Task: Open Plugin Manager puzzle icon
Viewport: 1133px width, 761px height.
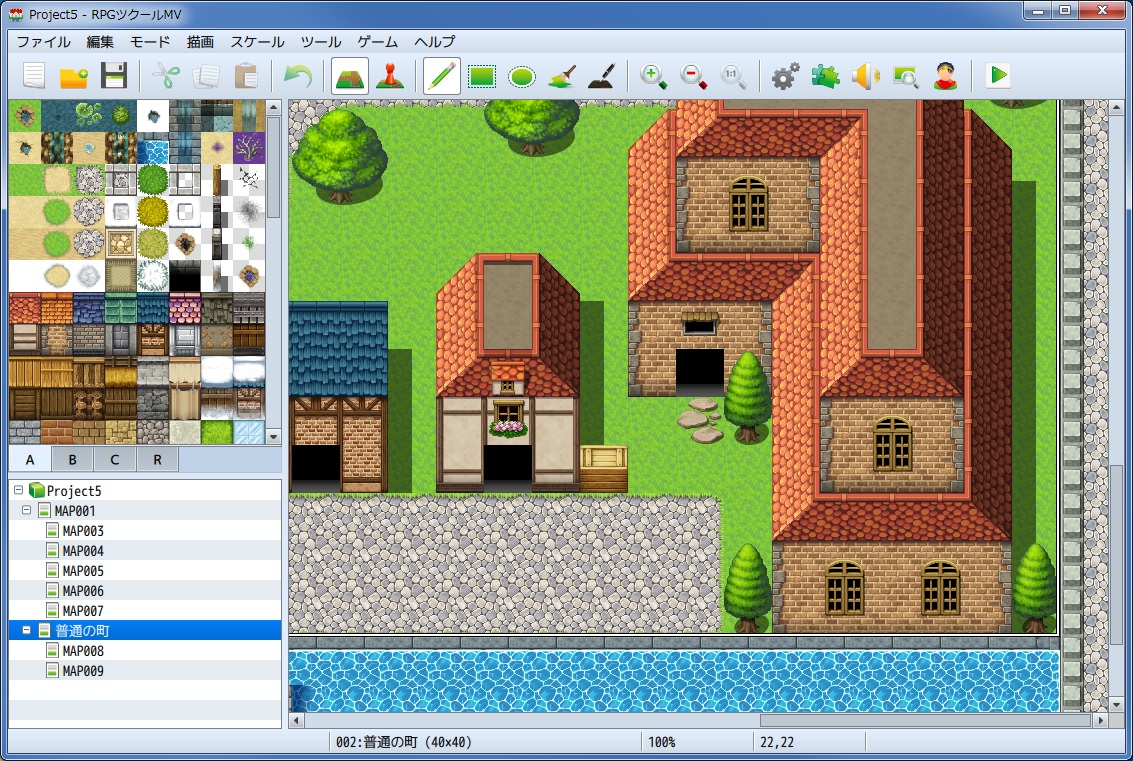Action: (825, 75)
